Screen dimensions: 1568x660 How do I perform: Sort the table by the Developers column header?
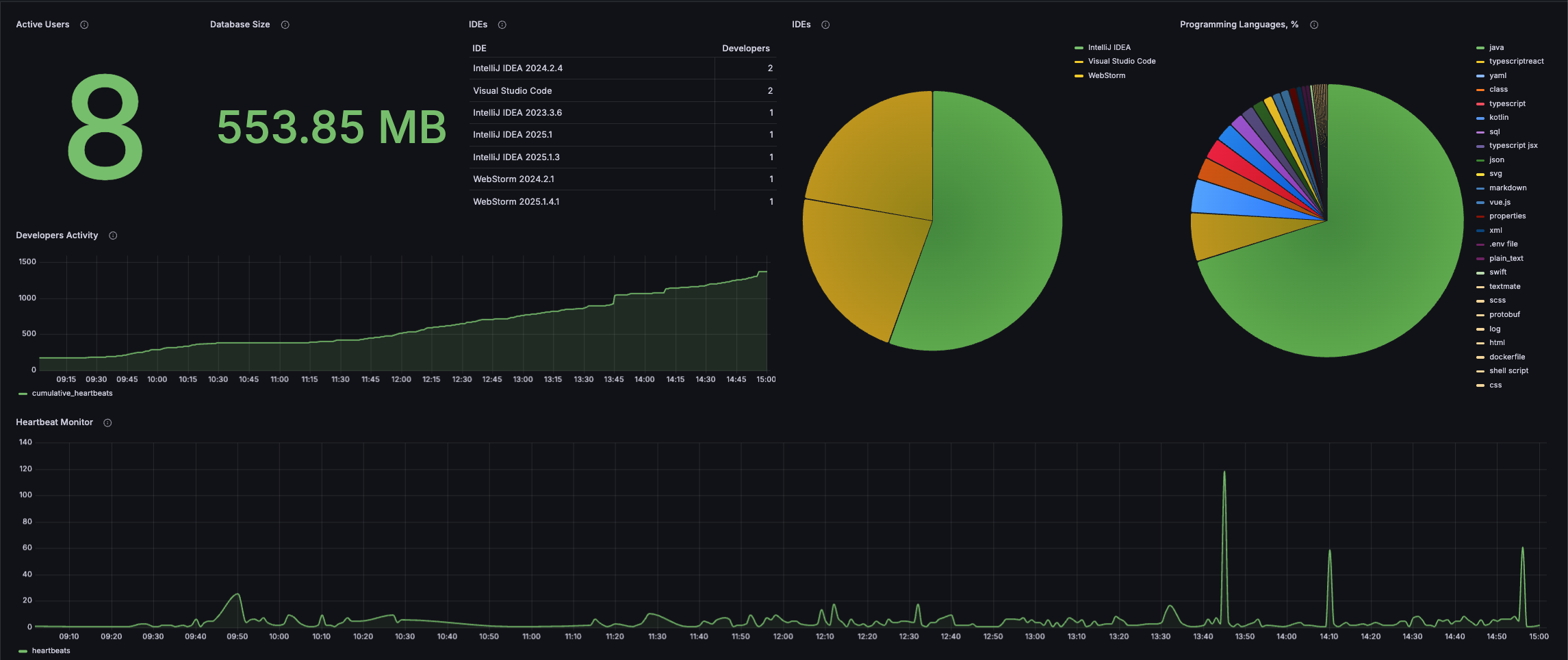click(x=746, y=48)
